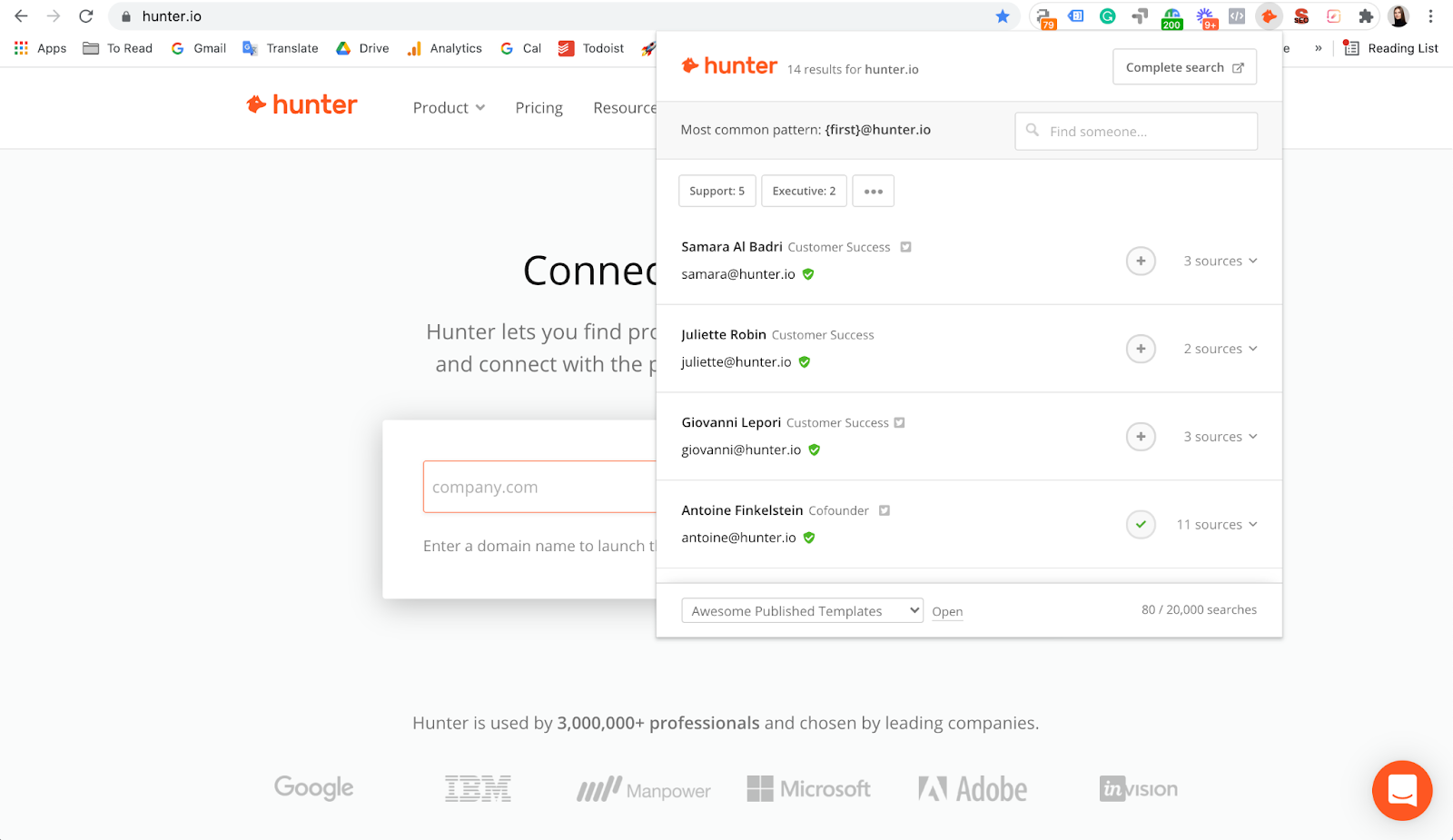
Task: Click the blue tag extension icon
Action: click(x=1076, y=16)
